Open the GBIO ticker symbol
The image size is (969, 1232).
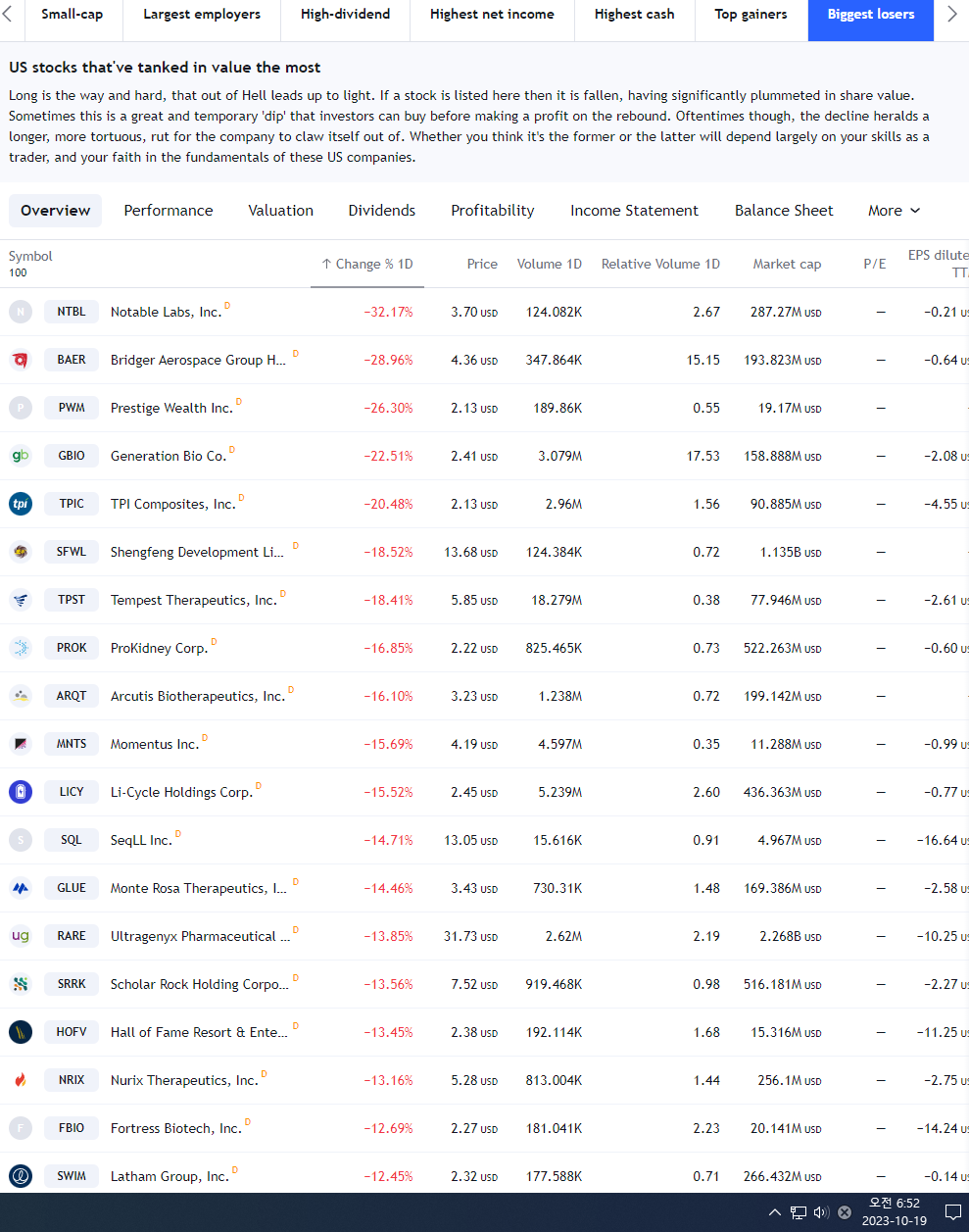[x=72, y=456]
